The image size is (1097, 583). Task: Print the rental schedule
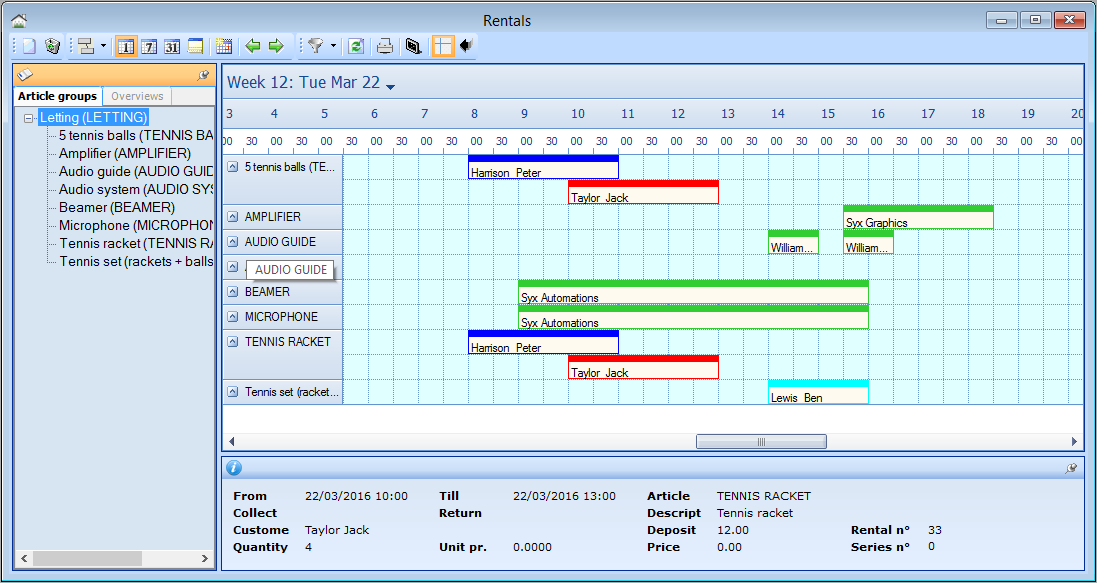point(384,46)
